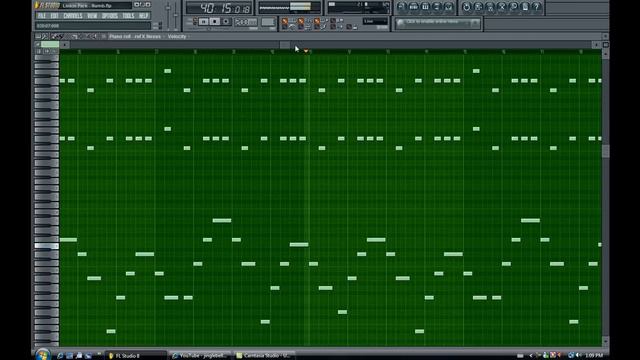The height and width of the screenshot is (360, 640).
Task: Toggle pattern/song mode switch
Action: click(194, 21)
